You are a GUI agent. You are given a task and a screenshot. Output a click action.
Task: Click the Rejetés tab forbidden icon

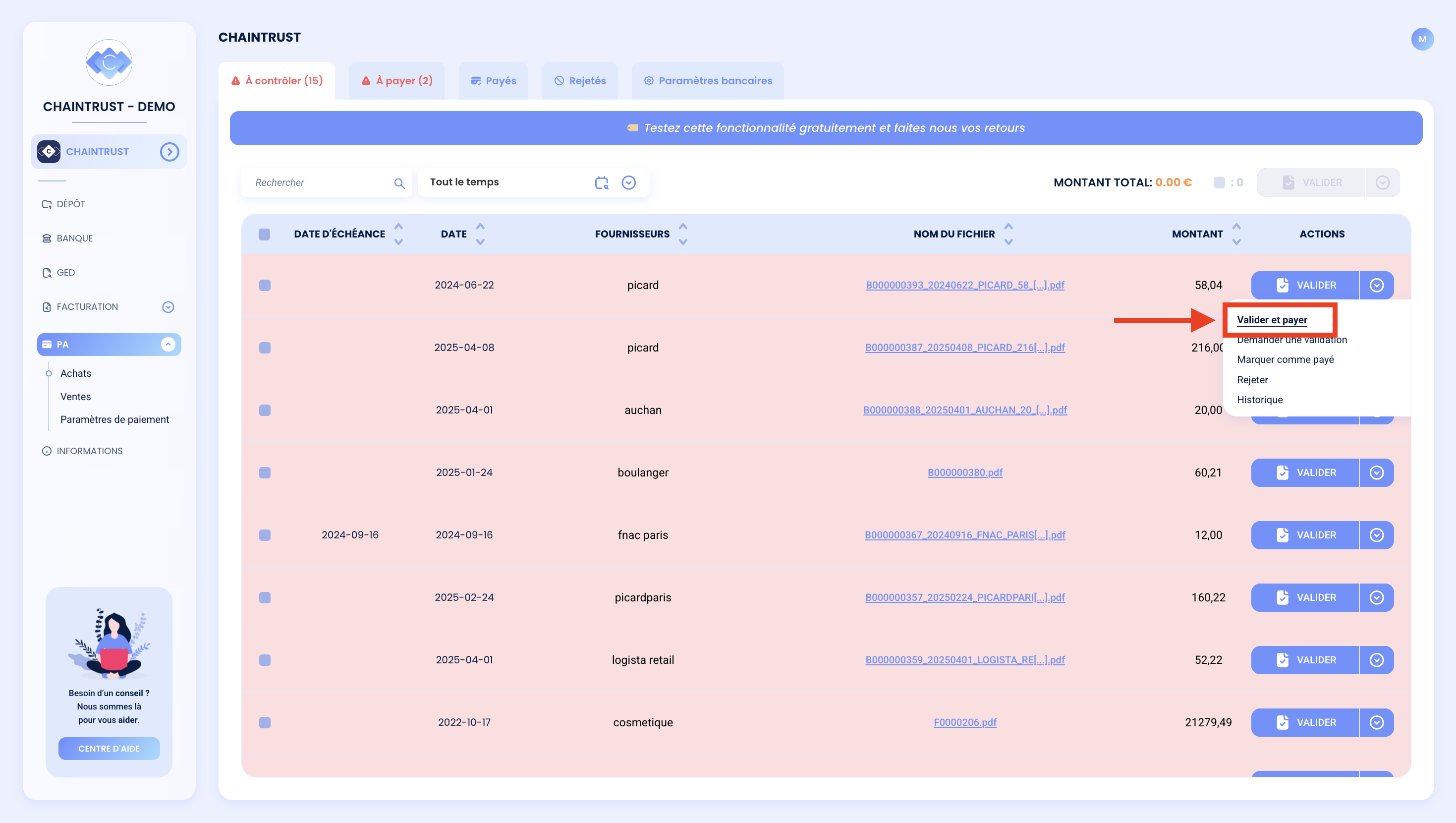[x=559, y=81]
